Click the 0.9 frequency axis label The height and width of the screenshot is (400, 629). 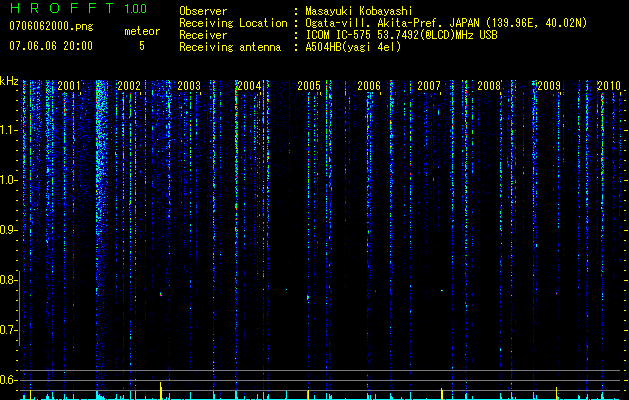point(8,230)
